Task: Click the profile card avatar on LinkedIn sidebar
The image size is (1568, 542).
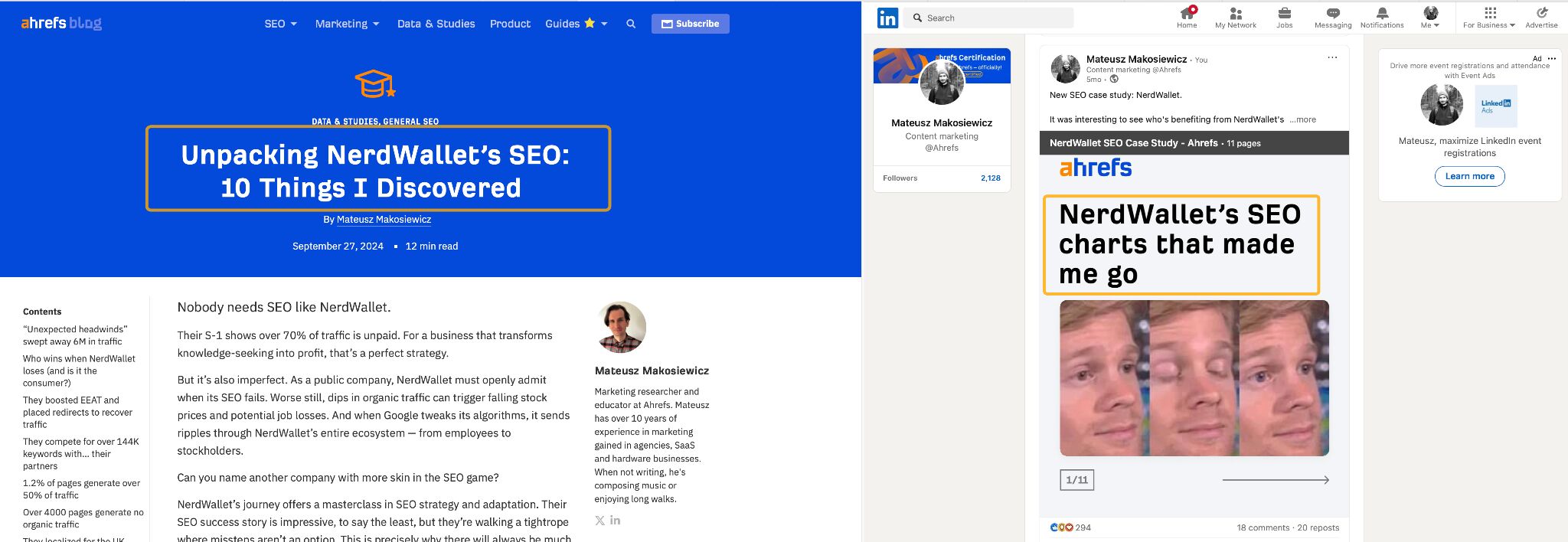Action: [942, 82]
